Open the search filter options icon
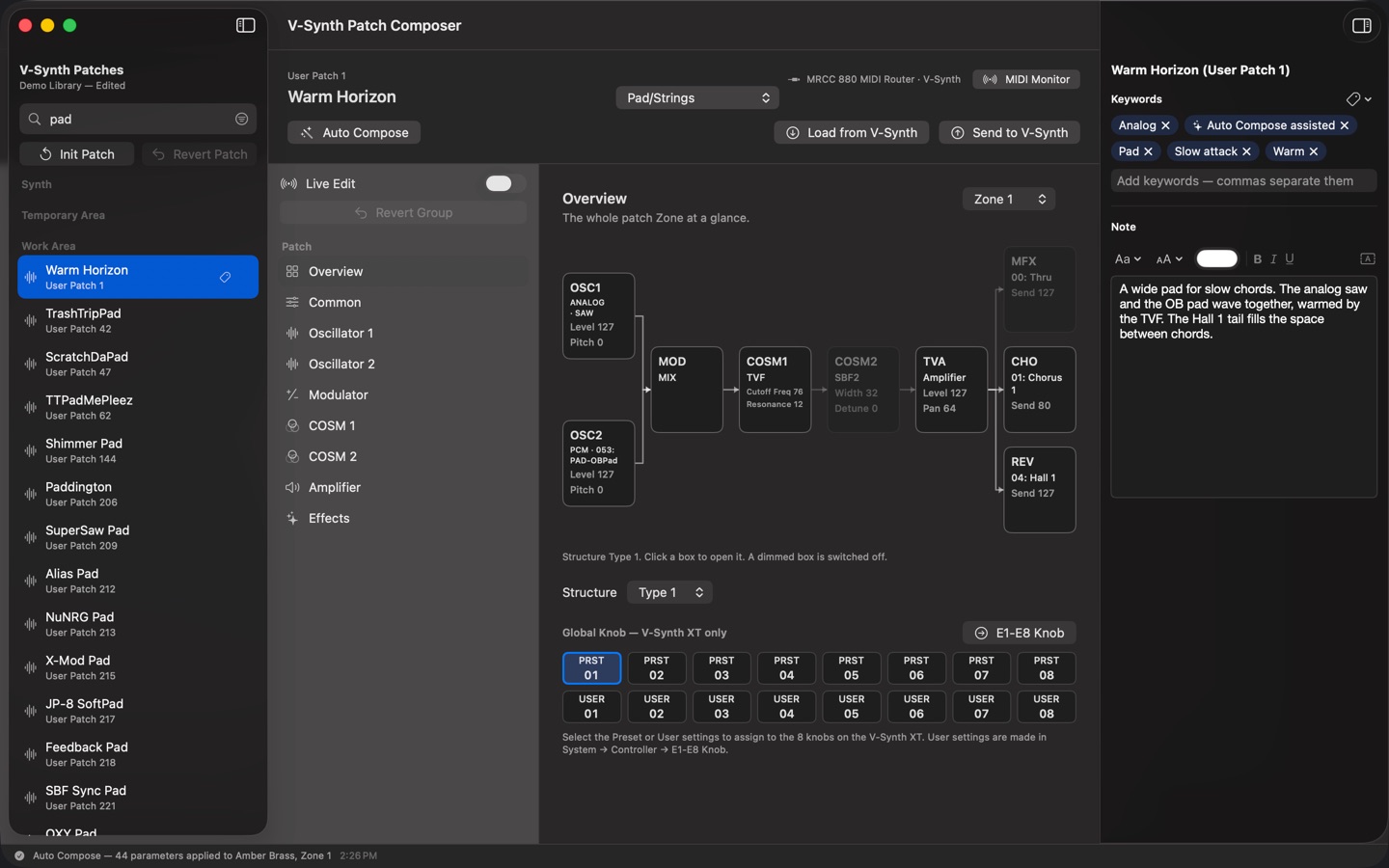 (241, 119)
